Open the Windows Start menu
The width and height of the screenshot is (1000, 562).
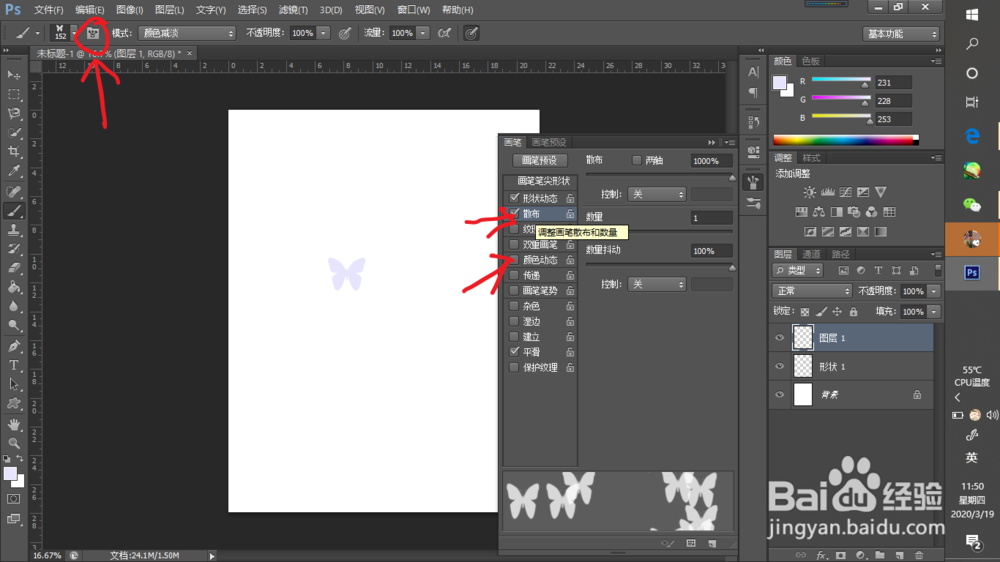coord(972,14)
